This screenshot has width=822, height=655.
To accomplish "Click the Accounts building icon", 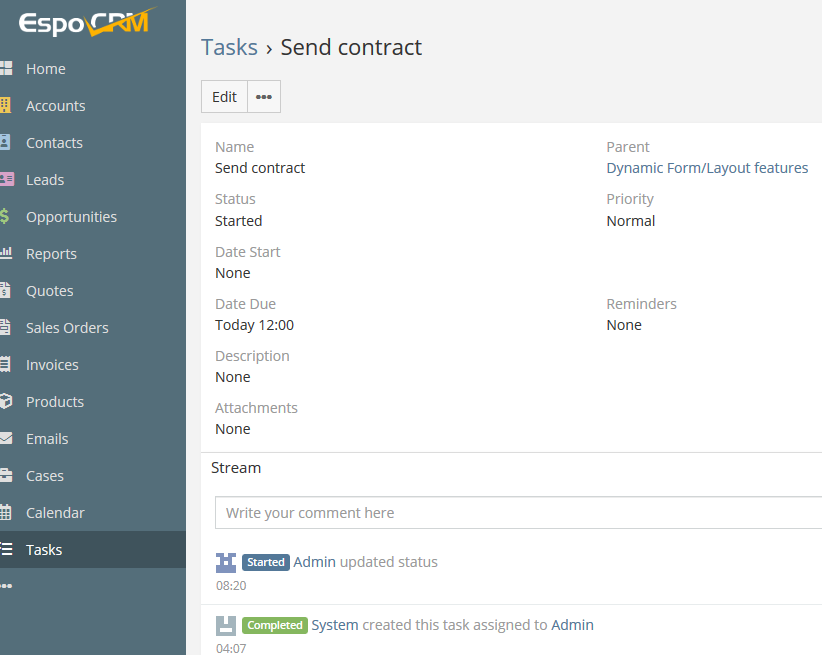I will click(x=6, y=106).
